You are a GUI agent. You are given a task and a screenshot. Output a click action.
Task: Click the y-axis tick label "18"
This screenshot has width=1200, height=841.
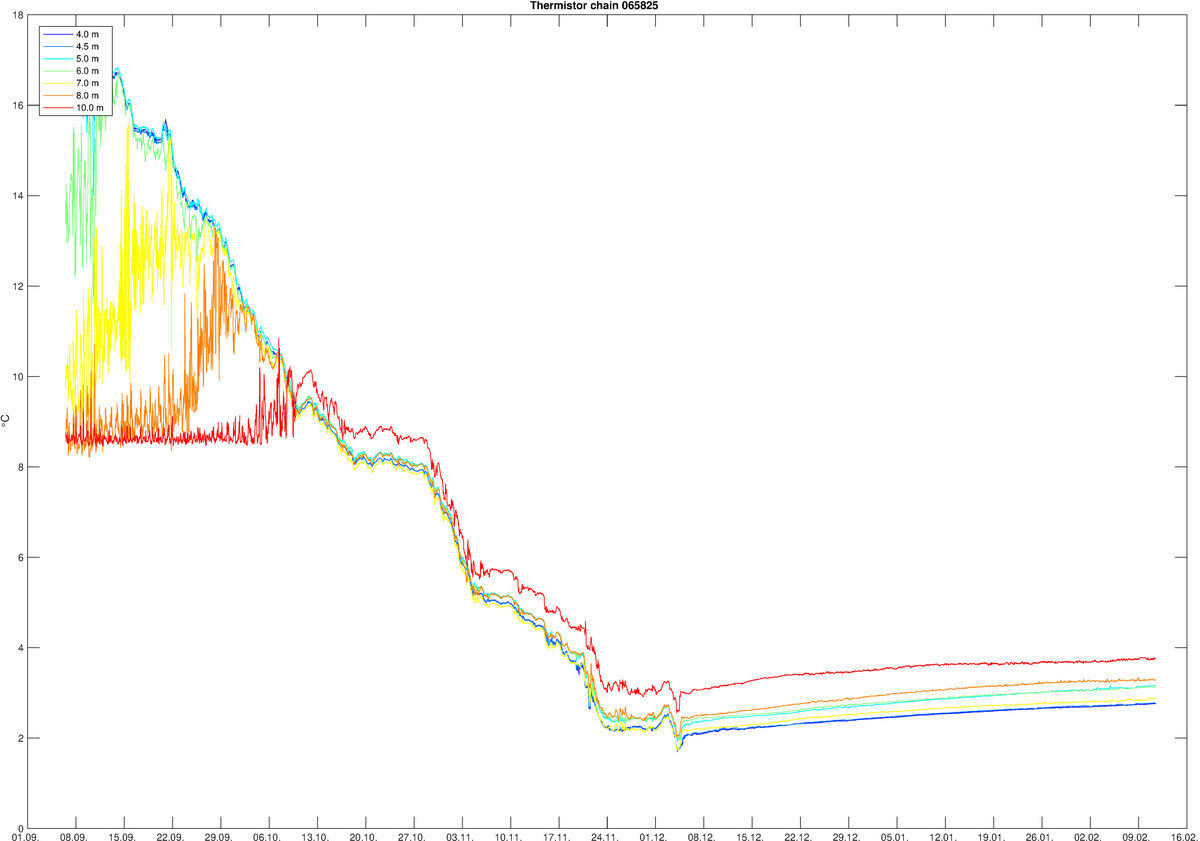pyautogui.click(x=17, y=15)
